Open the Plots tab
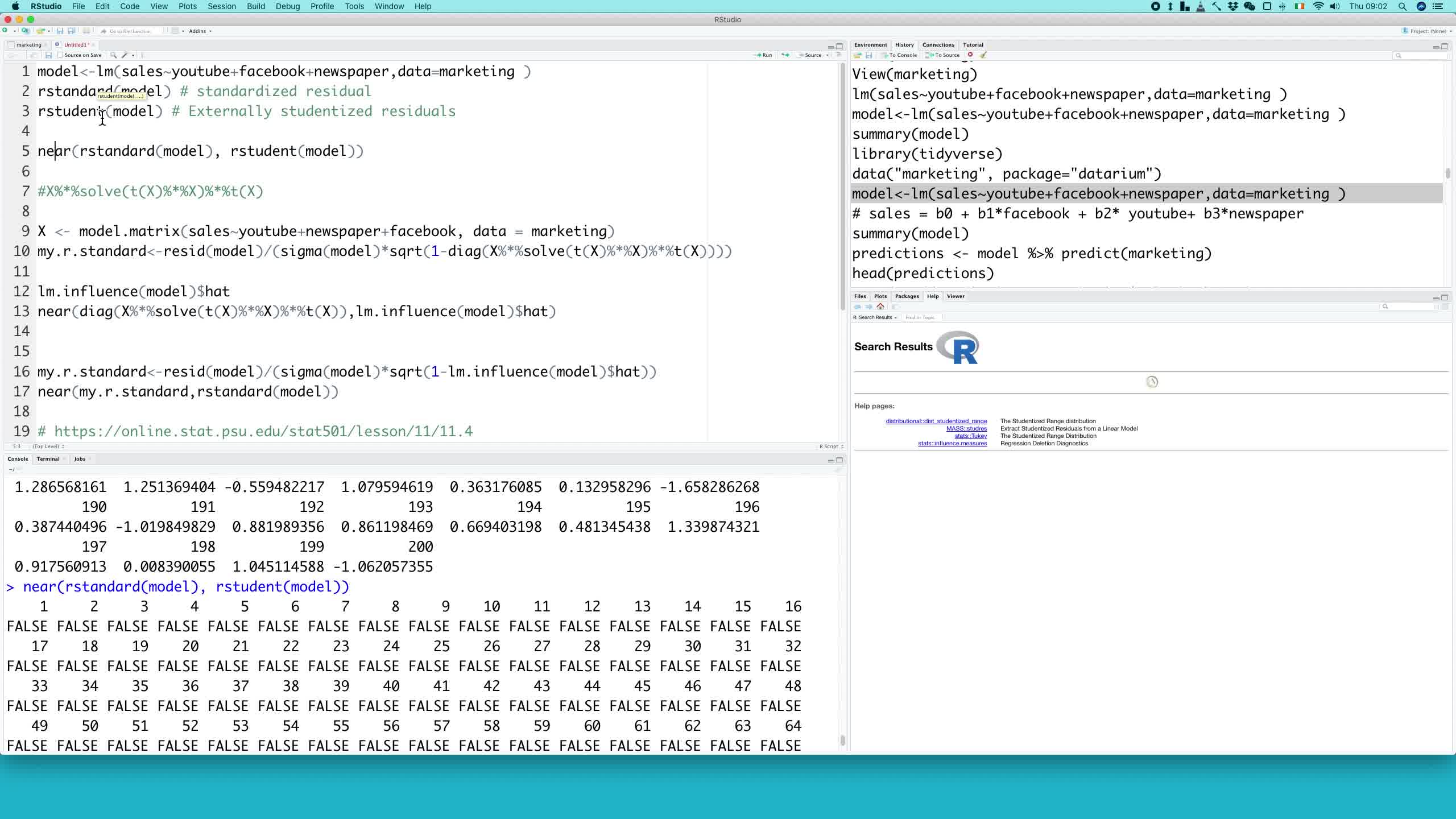 point(880,296)
